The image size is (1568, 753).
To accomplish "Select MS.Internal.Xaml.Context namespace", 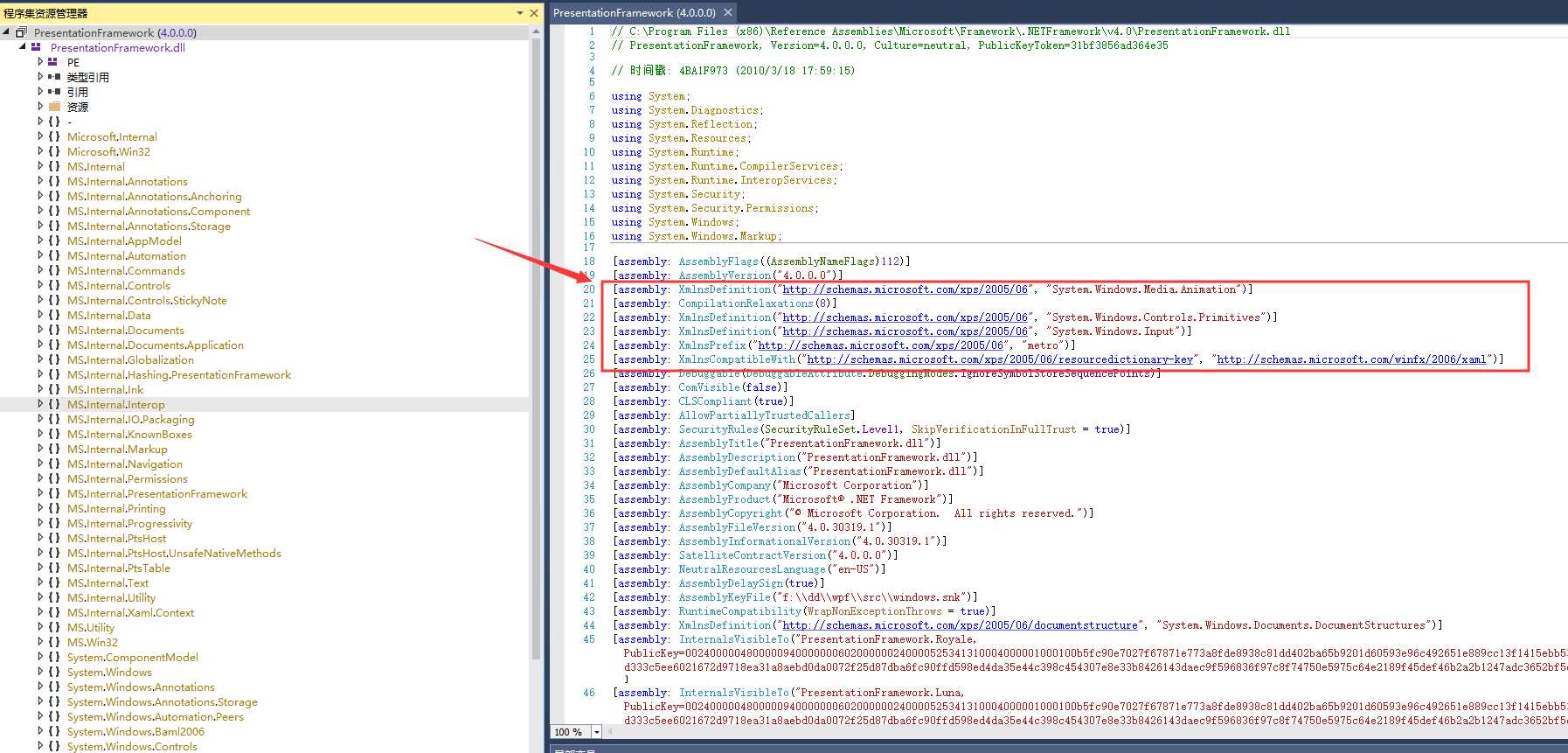I will click(130, 612).
